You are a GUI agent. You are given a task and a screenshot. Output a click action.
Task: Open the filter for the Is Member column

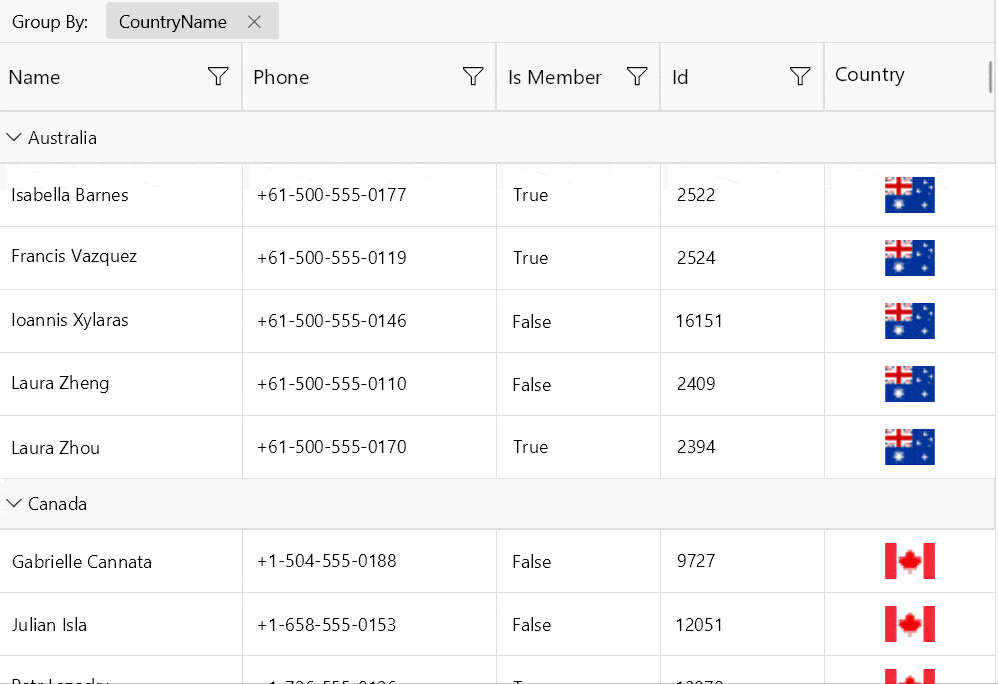[x=637, y=76]
